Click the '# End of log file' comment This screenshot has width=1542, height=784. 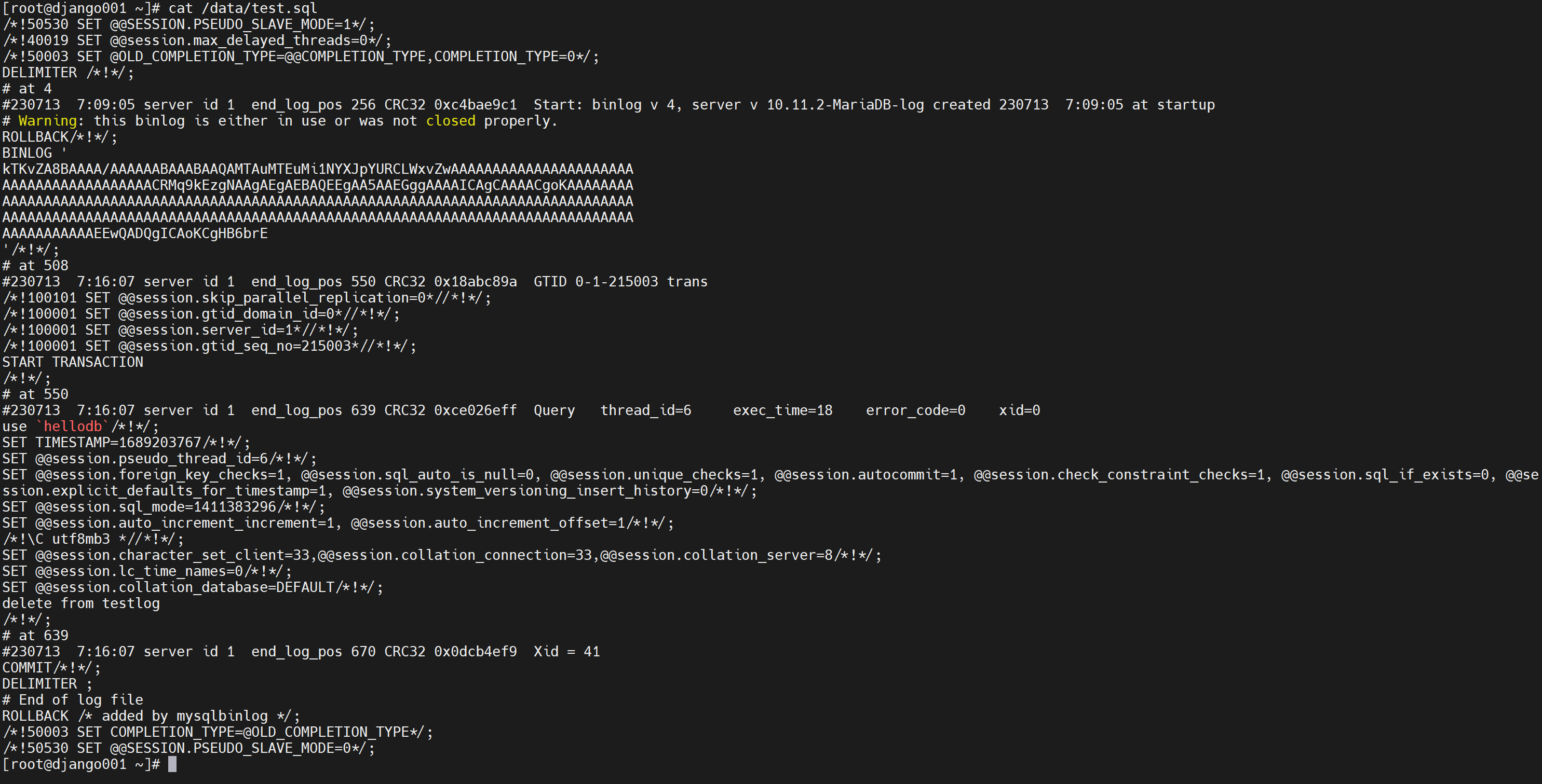coord(73,699)
